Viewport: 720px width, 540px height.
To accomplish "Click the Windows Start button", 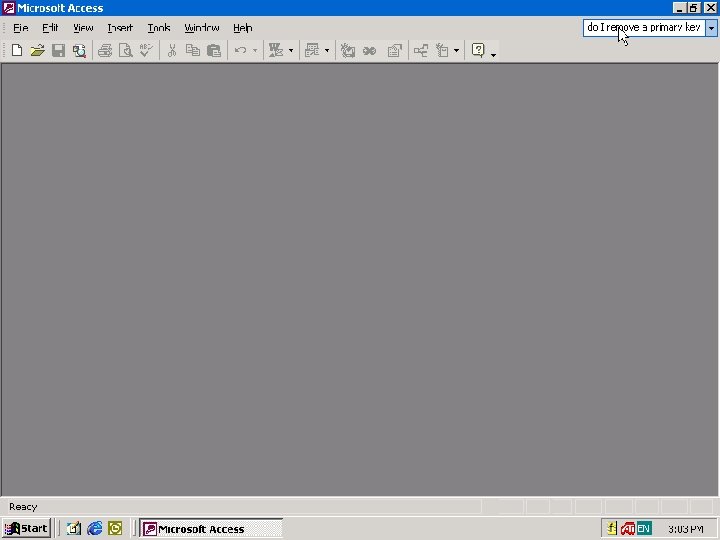I will point(26,529).
